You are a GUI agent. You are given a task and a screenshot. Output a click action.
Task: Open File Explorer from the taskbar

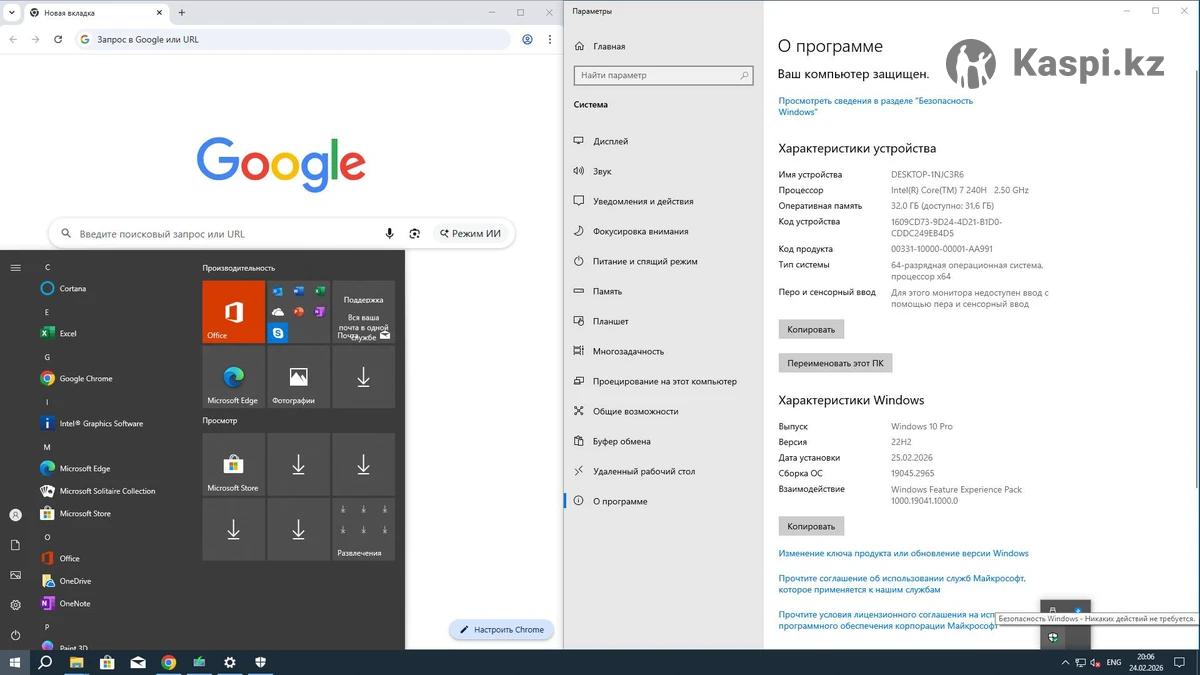[x=76, y=662]
